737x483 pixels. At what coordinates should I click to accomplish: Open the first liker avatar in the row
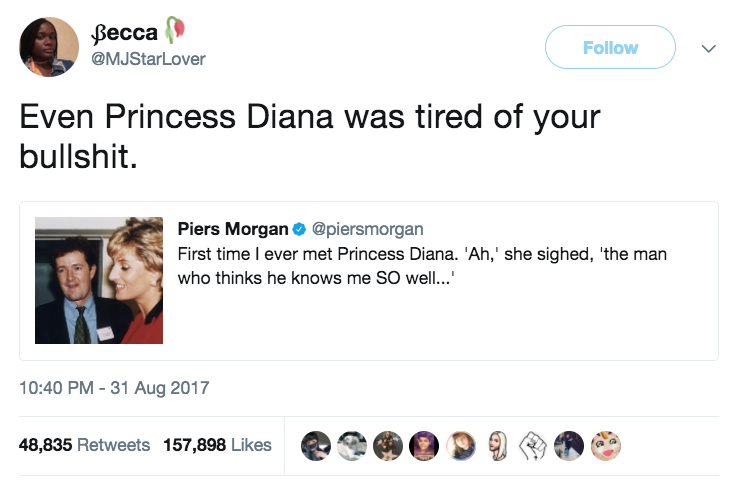[x=314, y=446]
